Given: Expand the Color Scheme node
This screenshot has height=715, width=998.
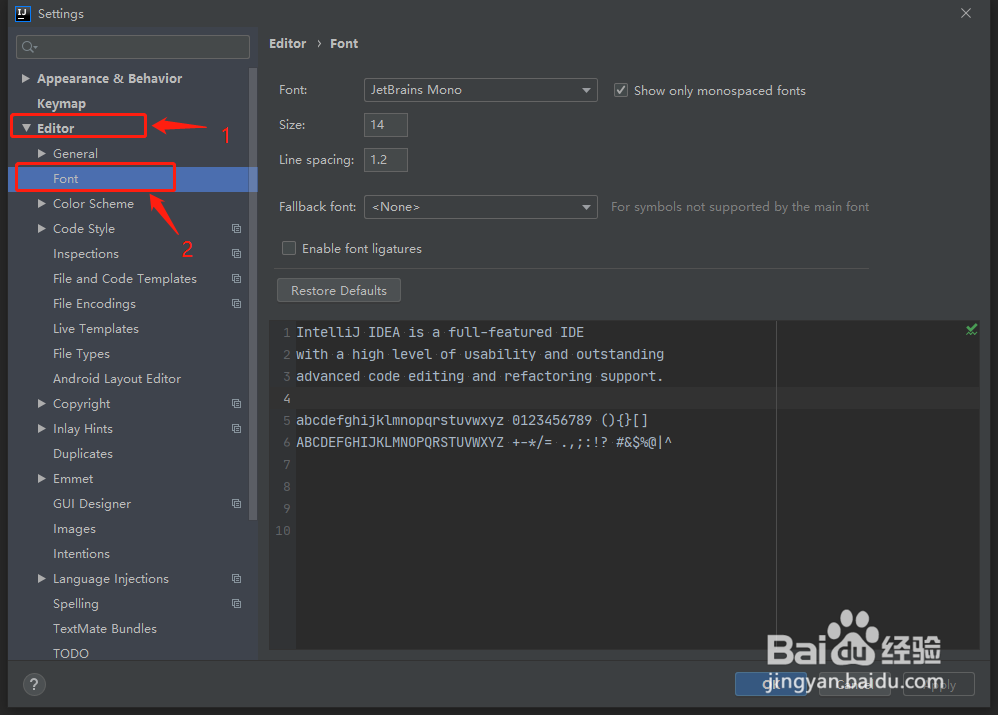Looking at the screenshot, I should [41, 204].
